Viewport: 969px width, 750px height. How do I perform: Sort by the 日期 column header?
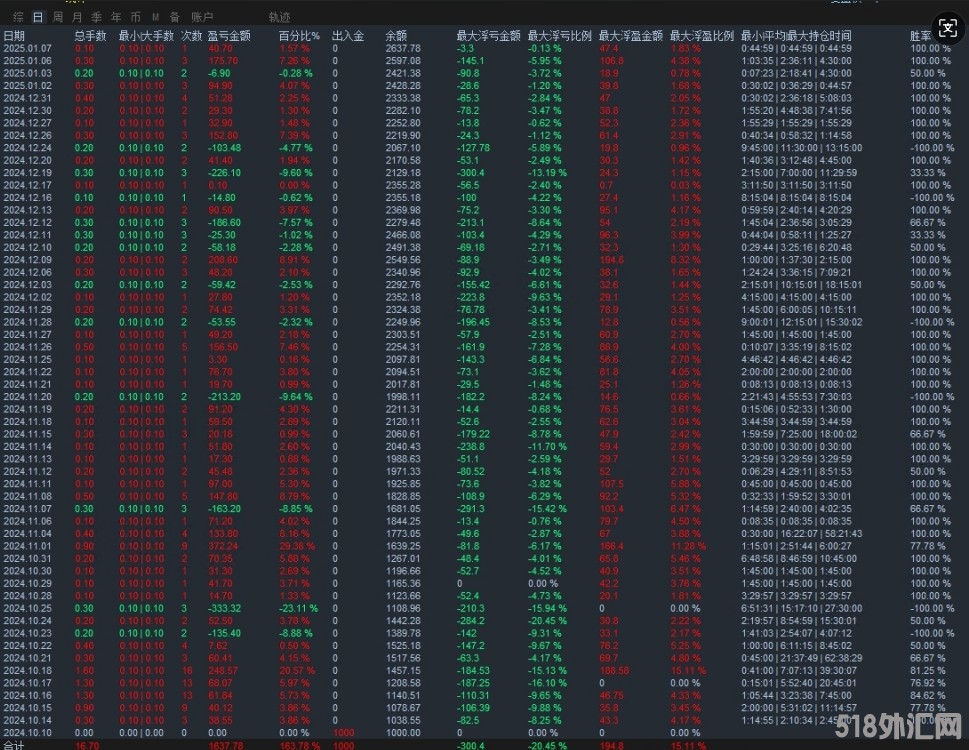pyautogui.click(x=15, y=35)
